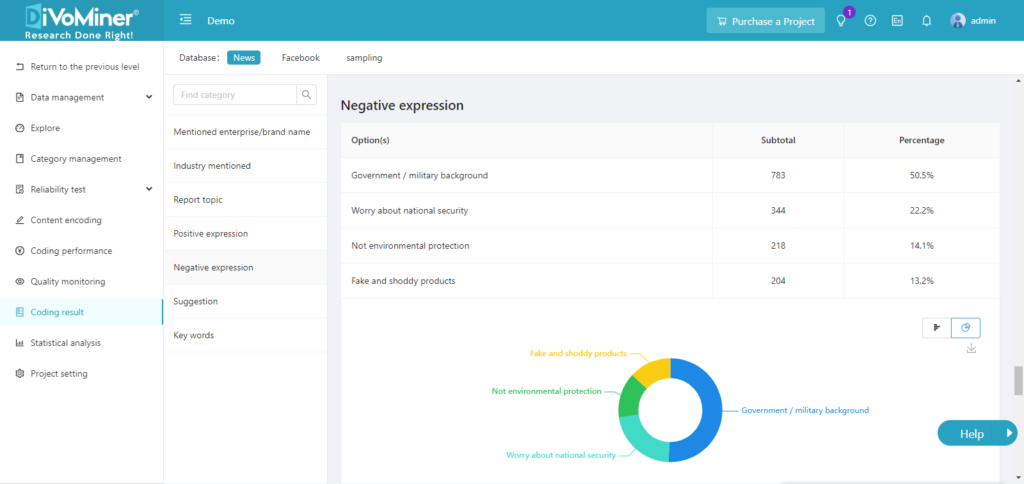Click the yellow Fake and shoddy donut segment

653,370
